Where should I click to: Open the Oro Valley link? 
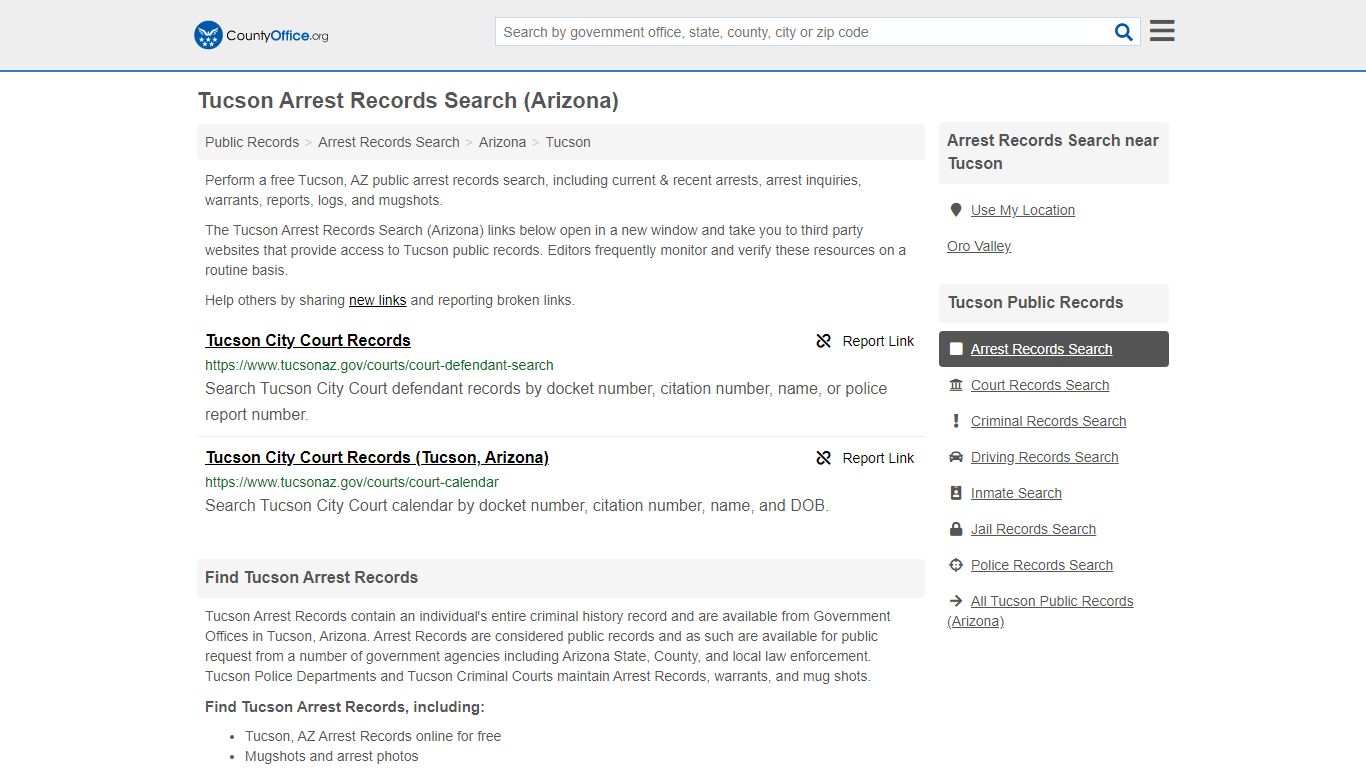coord(979,246)
